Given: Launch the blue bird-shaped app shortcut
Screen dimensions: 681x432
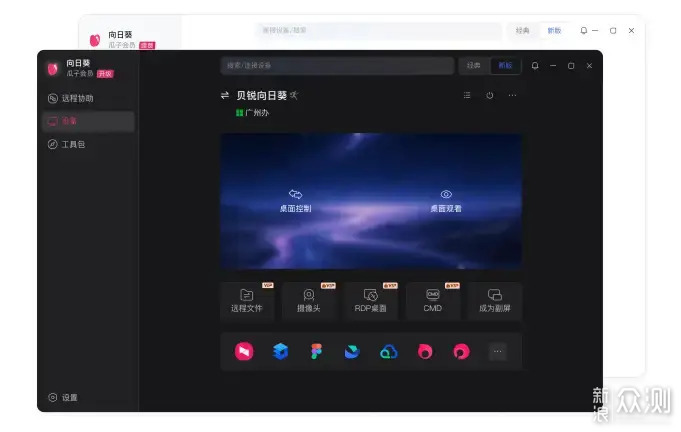Looking at the screenshot, I should [352, 351].
